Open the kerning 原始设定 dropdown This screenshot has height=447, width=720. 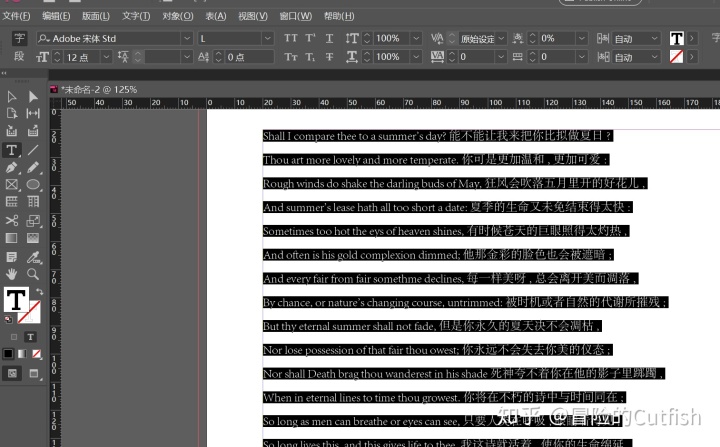pos(501,38)
